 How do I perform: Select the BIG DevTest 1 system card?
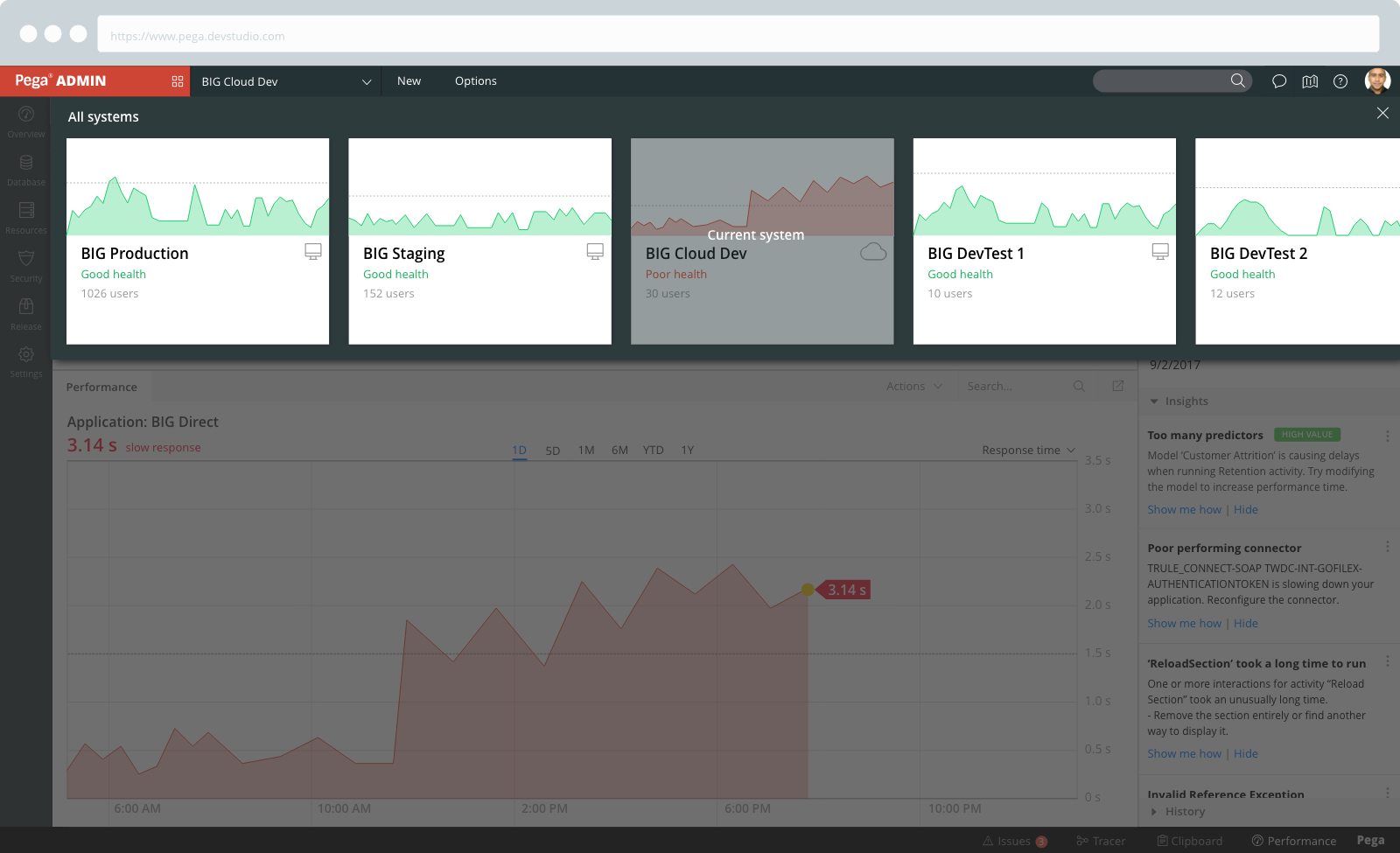[x=1045, y=241]
